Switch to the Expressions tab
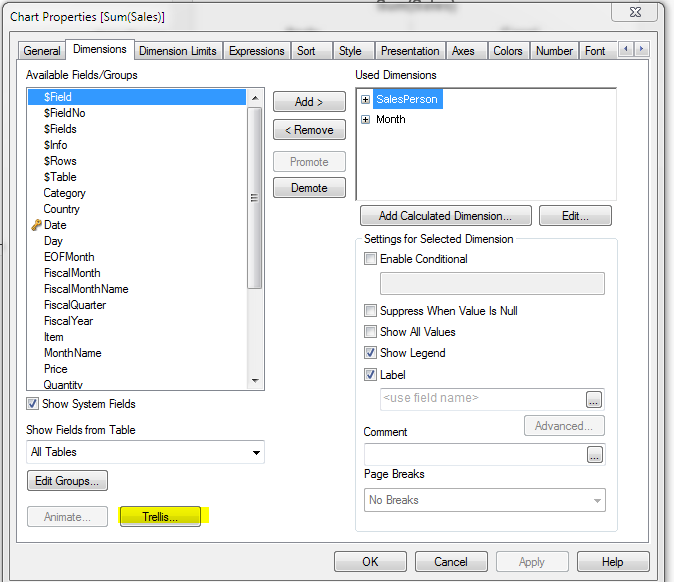The height and width of the screenshot is (582, 674). [x=257, y=51]
